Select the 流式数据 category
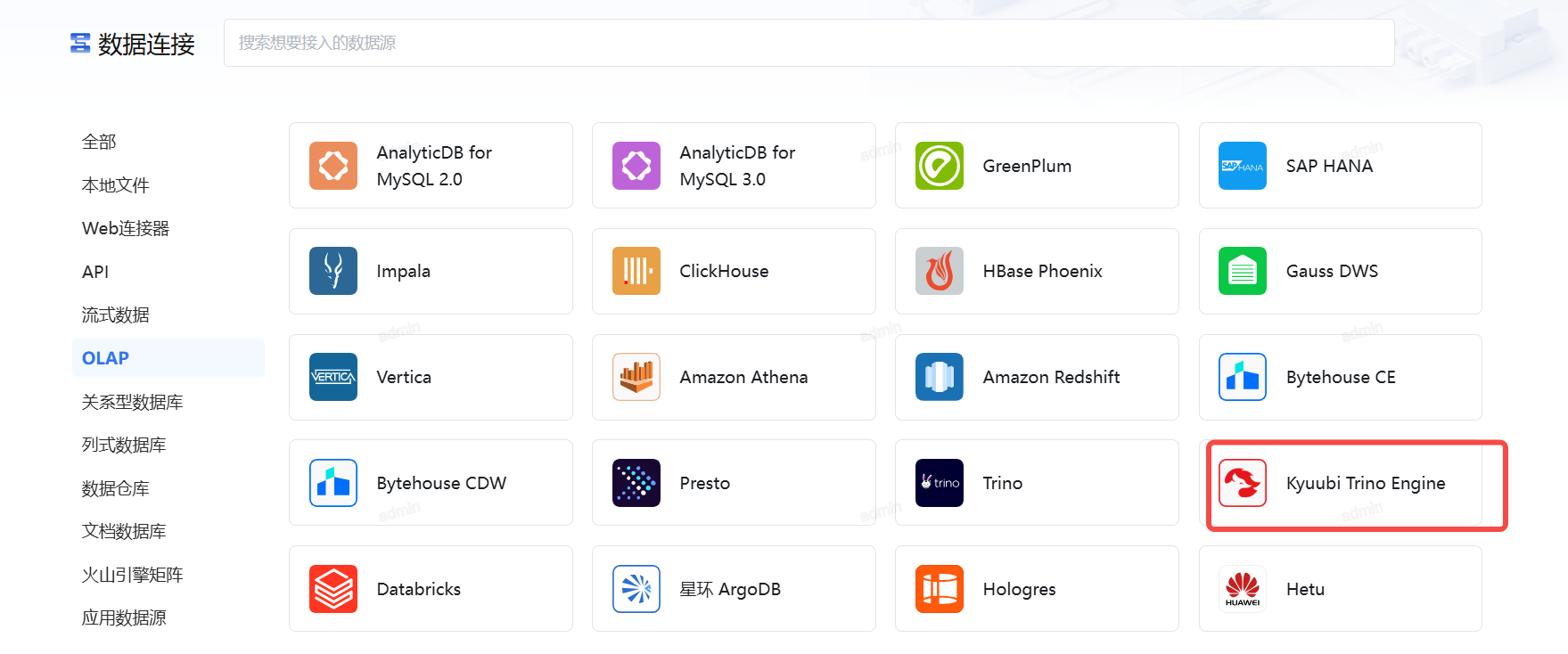This screenshot has width=1568, height=654. click(x=115, y=315)
